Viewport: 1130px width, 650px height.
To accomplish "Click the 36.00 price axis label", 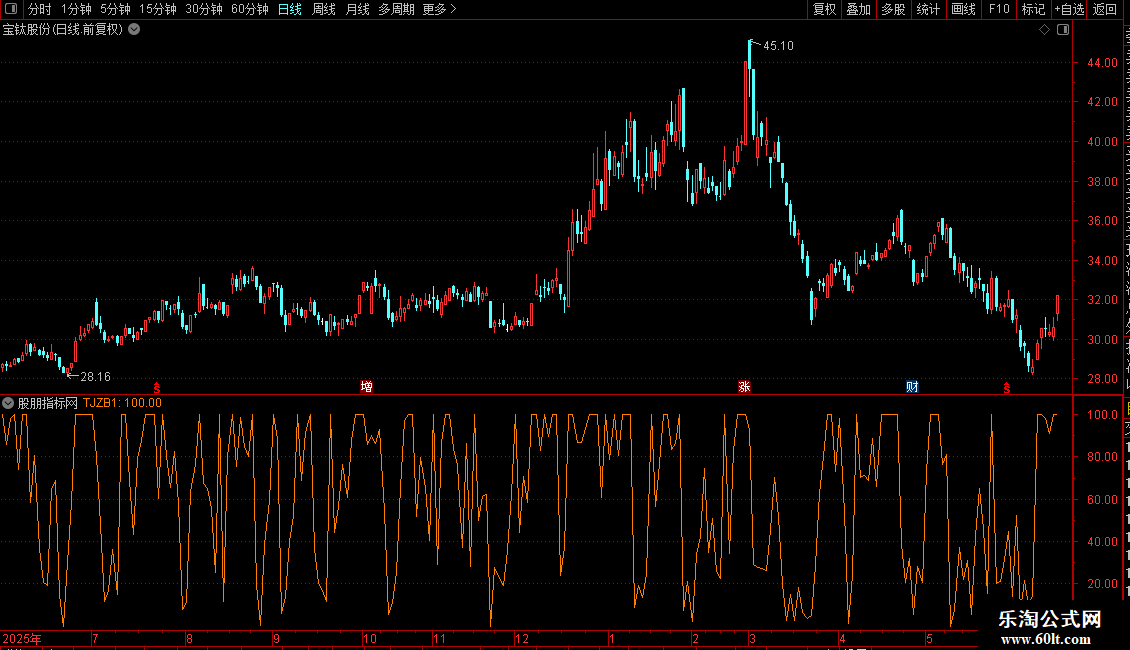I will click(x=1103, y=221).
